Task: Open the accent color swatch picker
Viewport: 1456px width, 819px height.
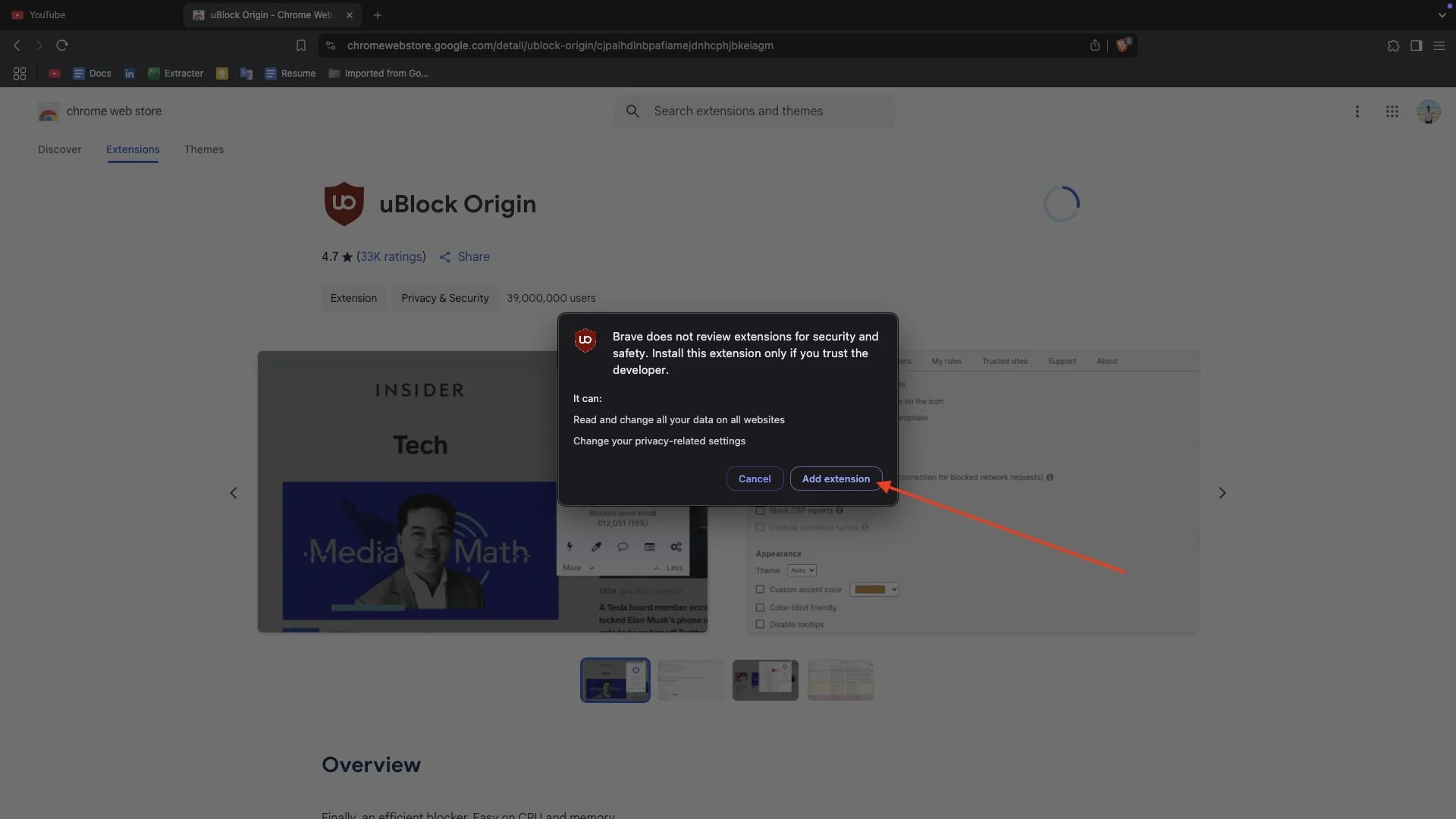Action: 874,589
